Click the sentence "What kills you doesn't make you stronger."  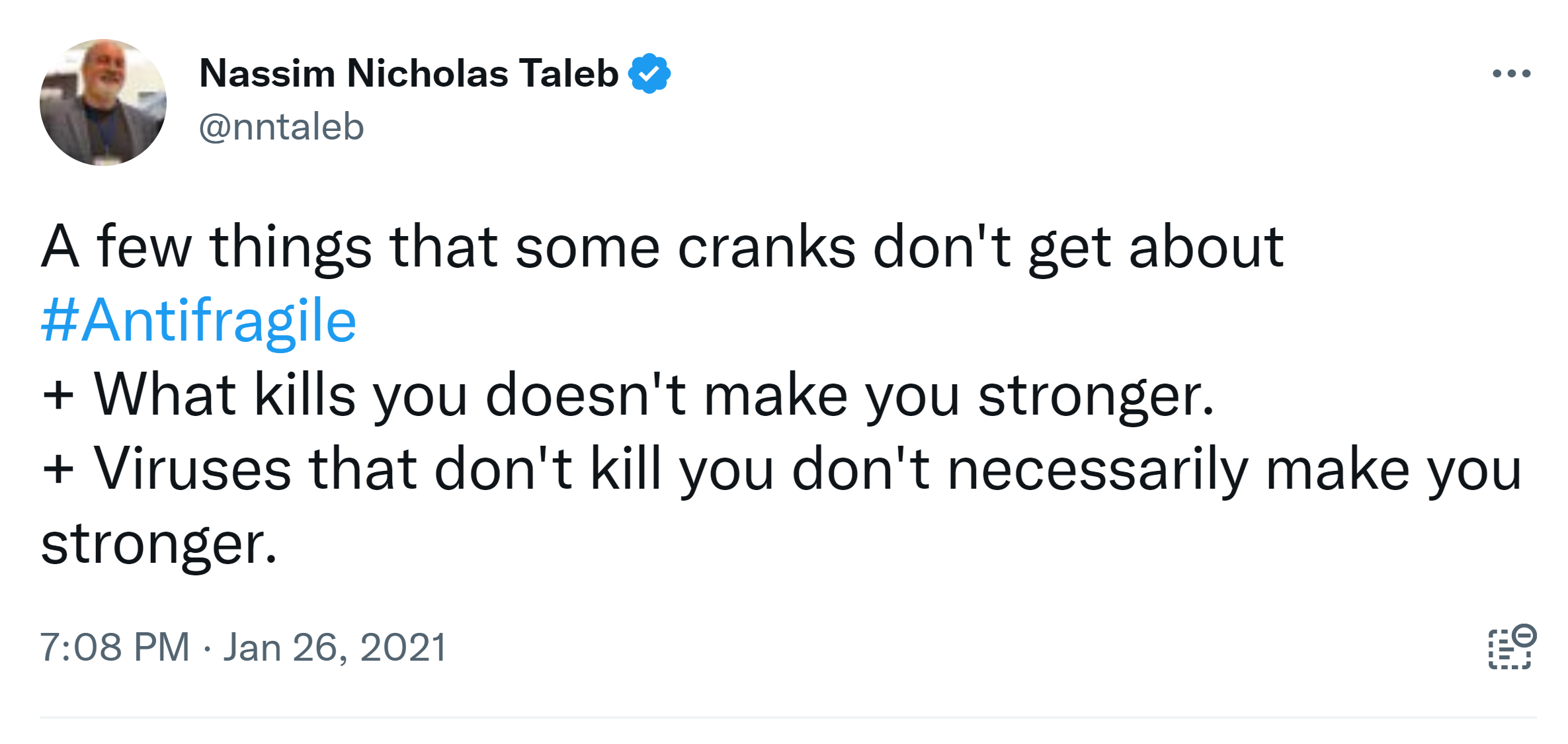[653, 395]
